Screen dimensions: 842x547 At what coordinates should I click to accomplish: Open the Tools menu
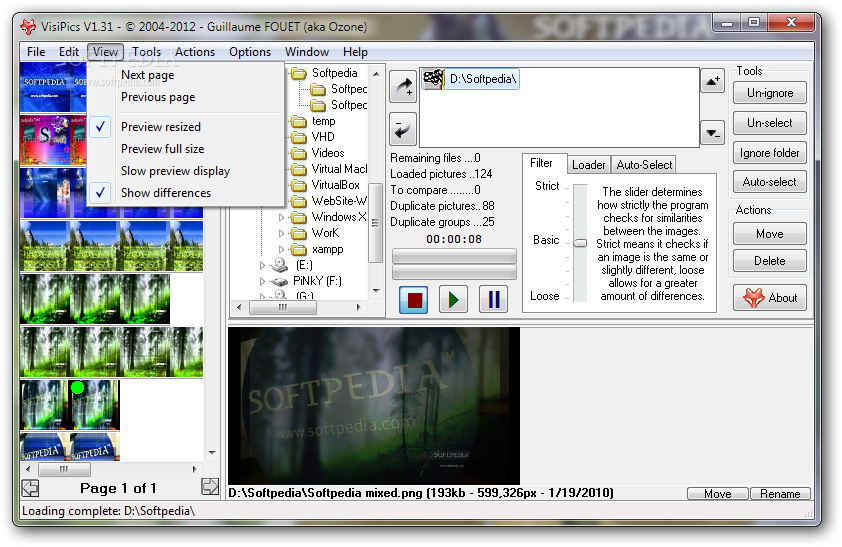(x=147, y=52)
